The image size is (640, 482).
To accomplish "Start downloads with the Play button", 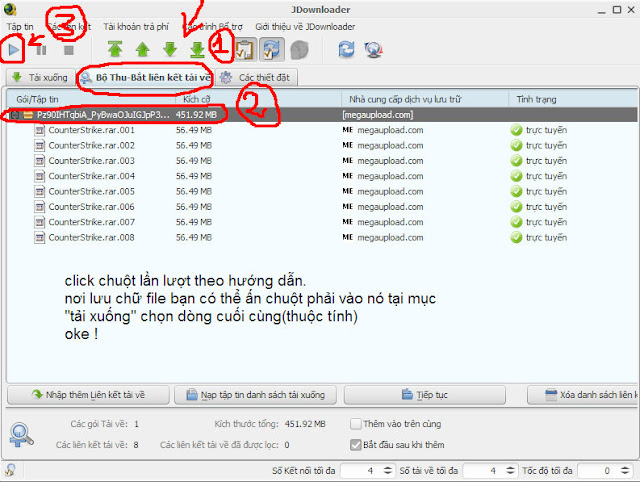I will (x=13, y=50).
